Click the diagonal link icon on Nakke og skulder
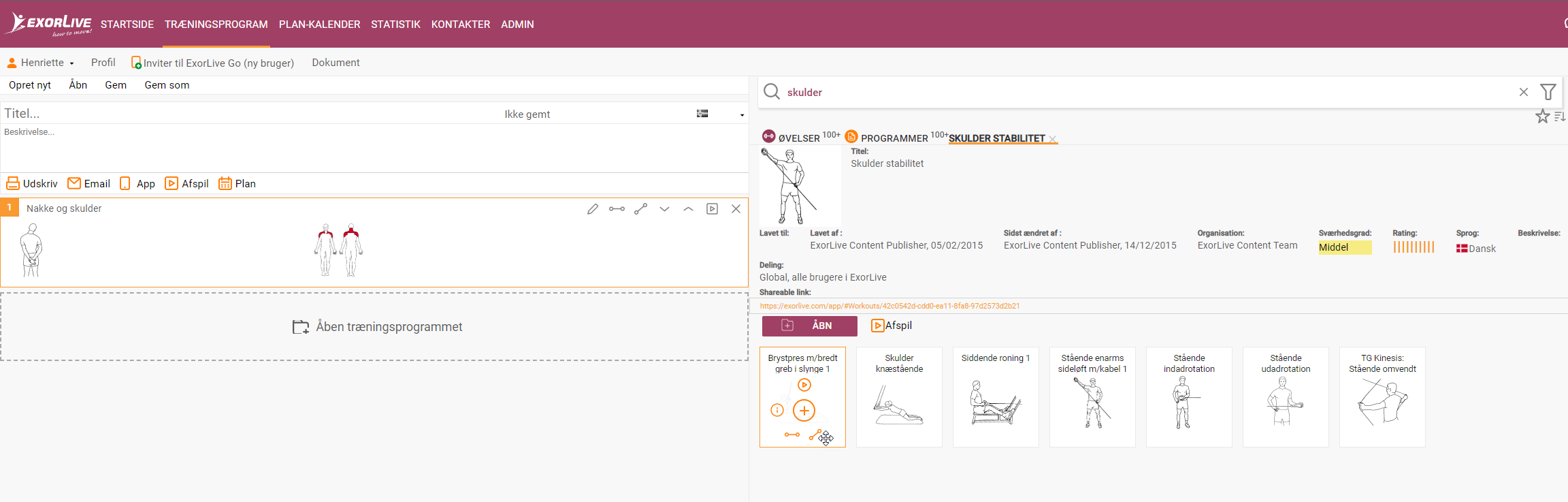Viewport: 1568px width, 502px height. tap(640, 209)
